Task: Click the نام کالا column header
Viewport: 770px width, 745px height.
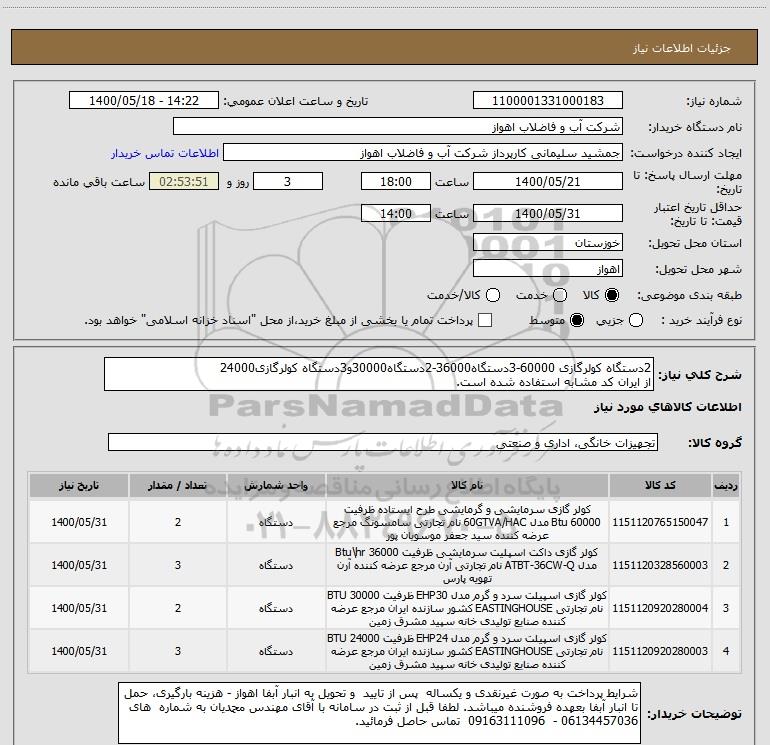Action: point(467,486)
